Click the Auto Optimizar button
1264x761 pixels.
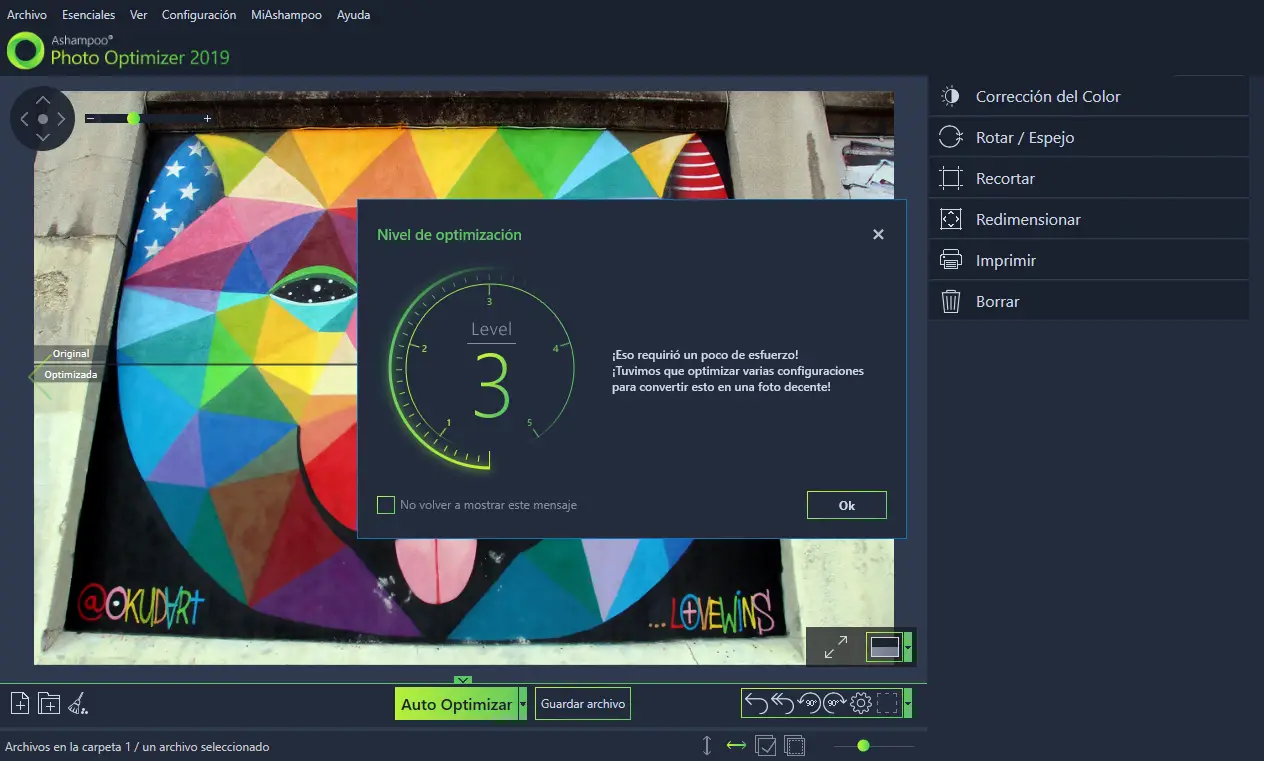point(456,704)
